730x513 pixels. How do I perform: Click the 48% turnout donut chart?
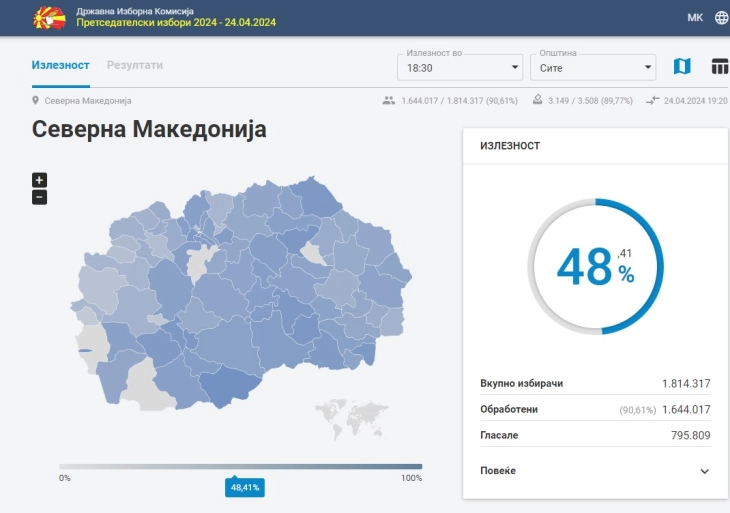point(595,266)
